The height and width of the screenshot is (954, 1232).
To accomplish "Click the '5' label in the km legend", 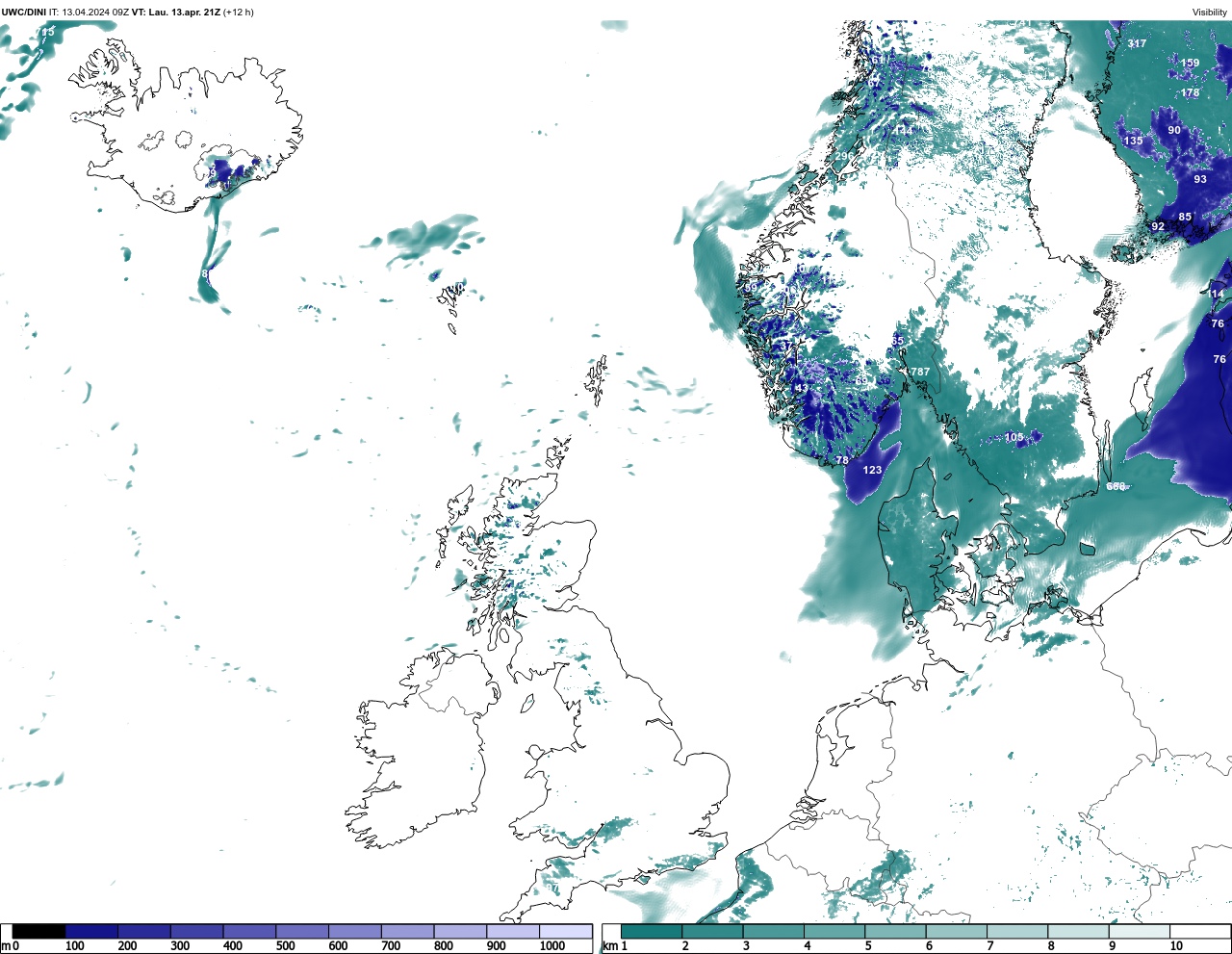I will (x=868, y=946).
